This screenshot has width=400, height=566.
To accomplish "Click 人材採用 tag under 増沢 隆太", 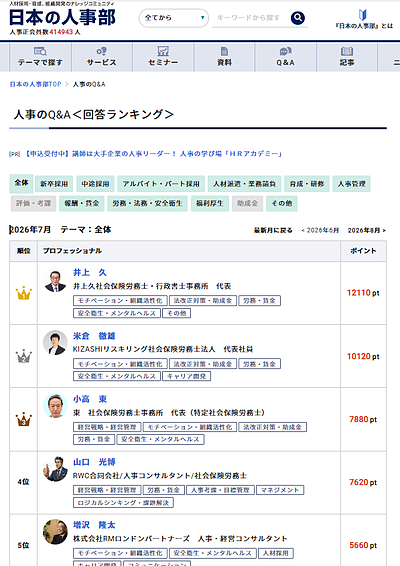I will pos(276,553).
